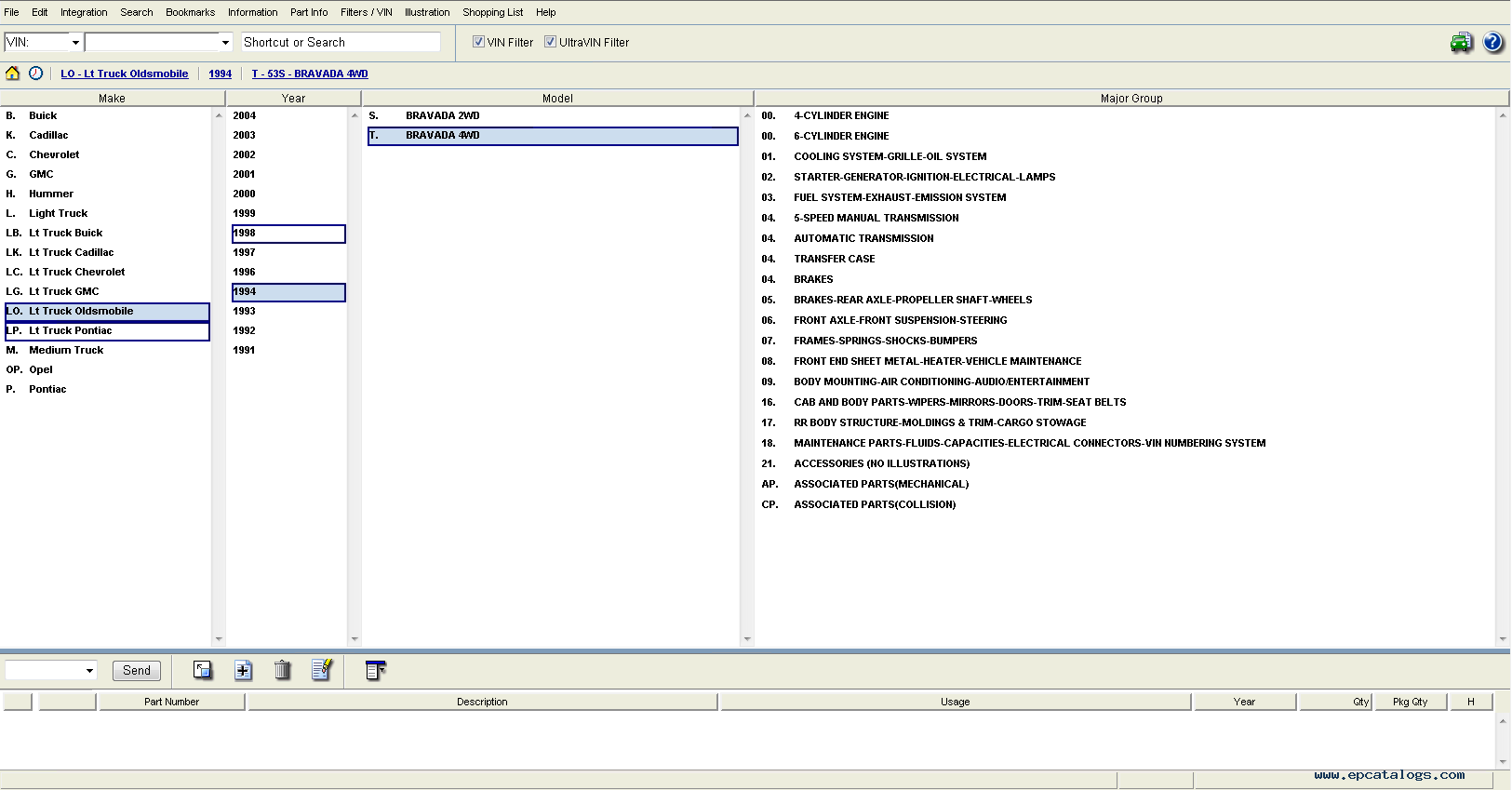Click the add item plus document icon
Viewport: 1512px width, 790px height.
(243, 670)
